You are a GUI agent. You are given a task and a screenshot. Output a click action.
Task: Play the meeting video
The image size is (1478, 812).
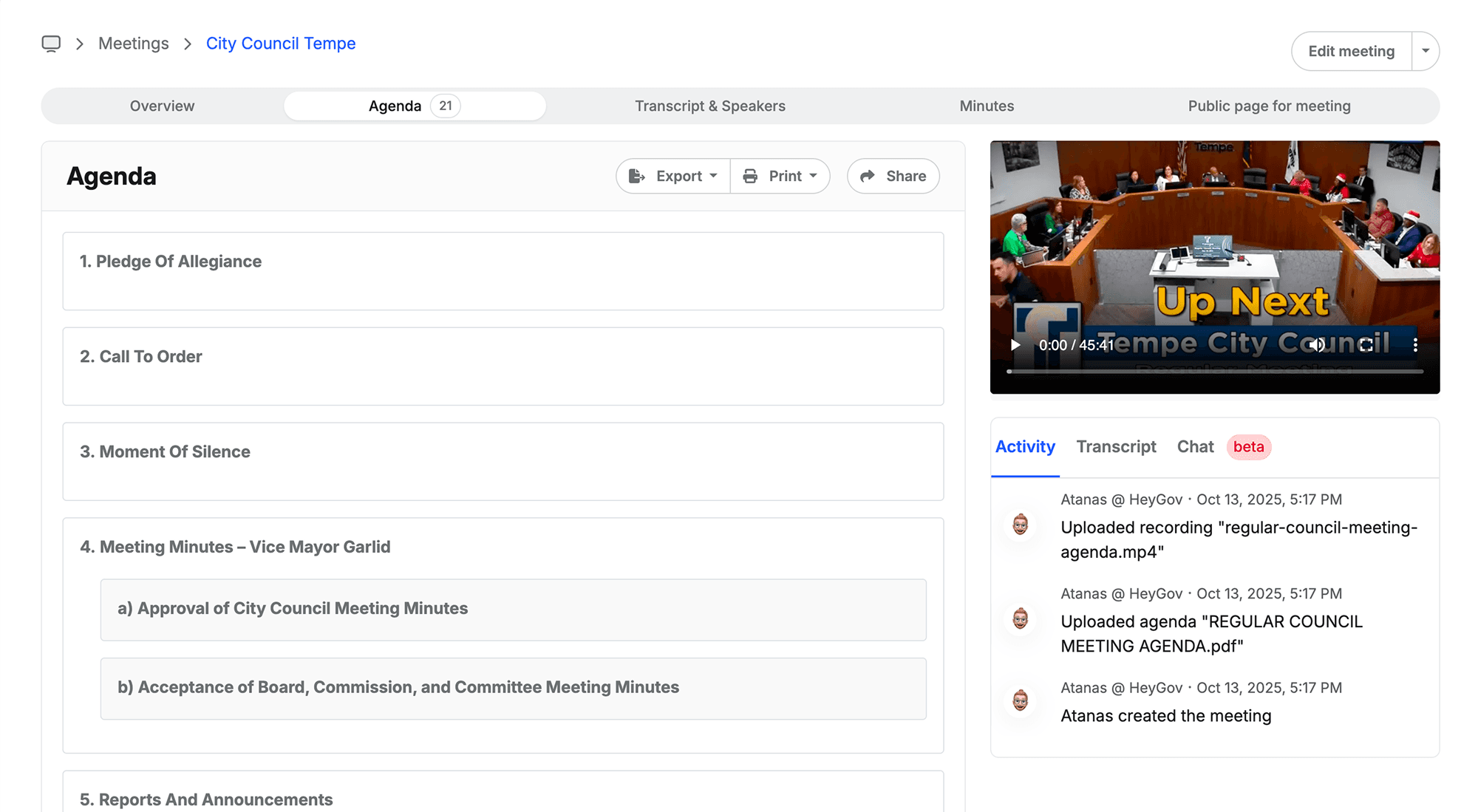pos(1015,345)
